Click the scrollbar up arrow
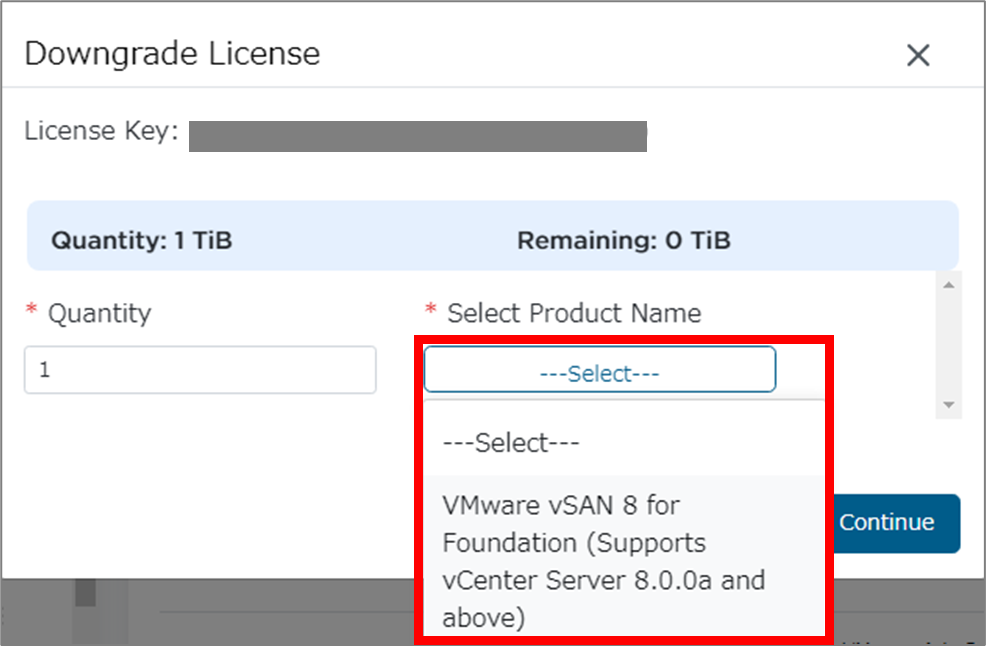Screen dimensions: 986x646 949,286
